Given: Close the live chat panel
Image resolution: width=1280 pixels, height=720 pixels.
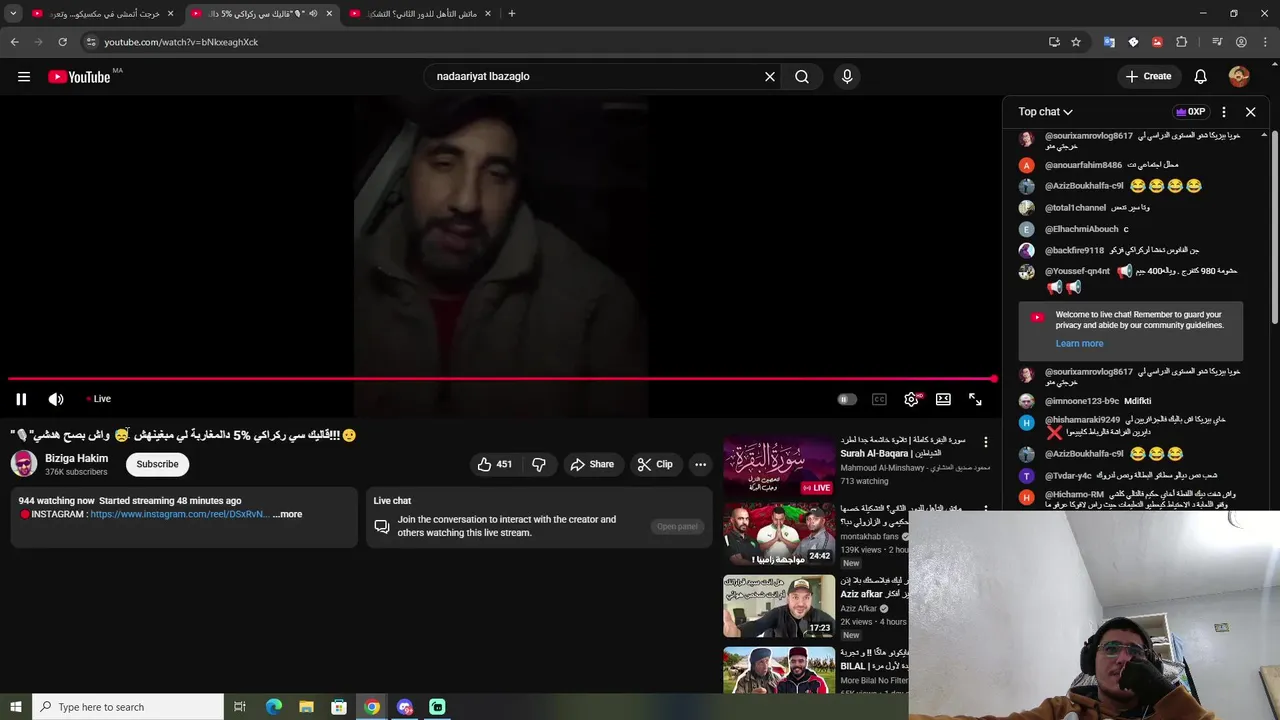Looking at the screenshot, I should pyautogui.click(x=1250, y=112).
